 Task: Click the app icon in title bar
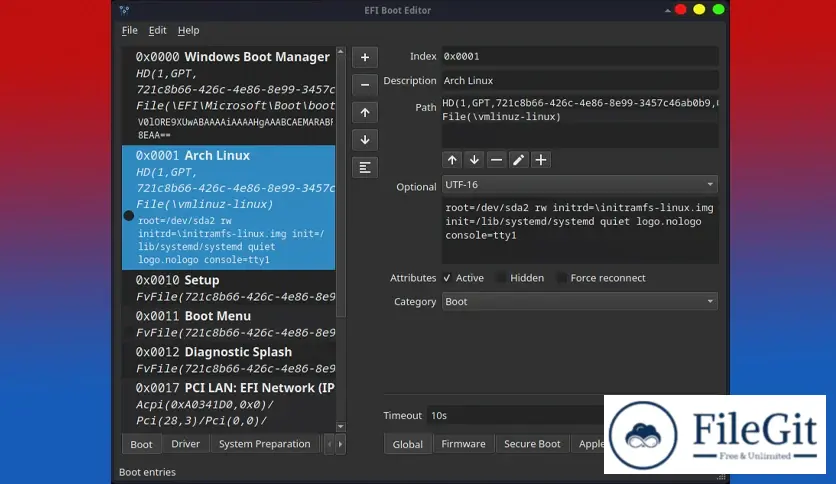pyautogui.click(x=124, y=10)
